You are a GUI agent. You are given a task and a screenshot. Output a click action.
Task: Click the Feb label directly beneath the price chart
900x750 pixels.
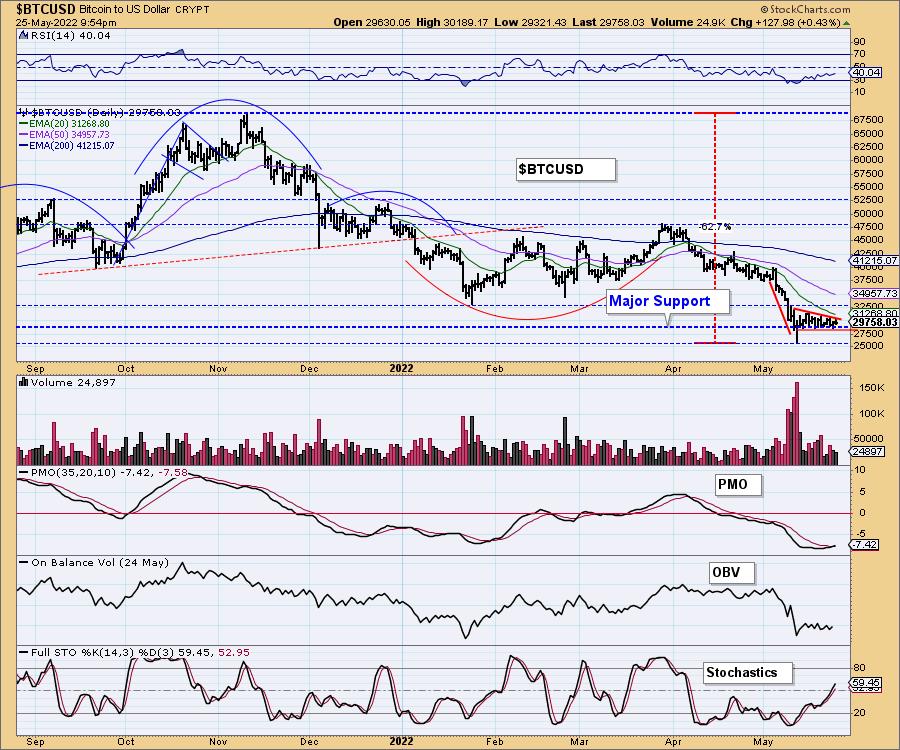point(495,368)
